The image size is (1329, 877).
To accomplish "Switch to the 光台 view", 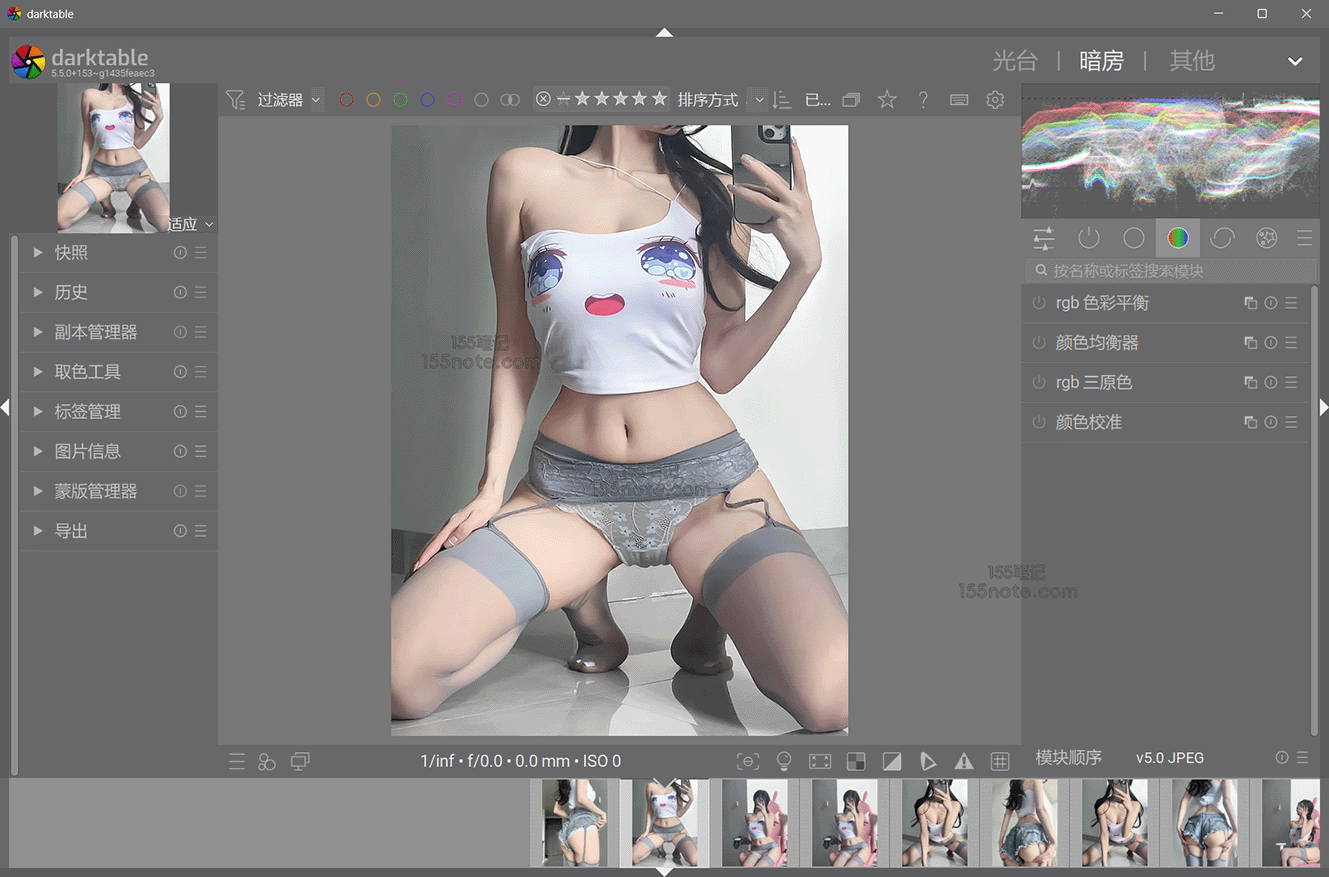I will (x=1014, y=61).
